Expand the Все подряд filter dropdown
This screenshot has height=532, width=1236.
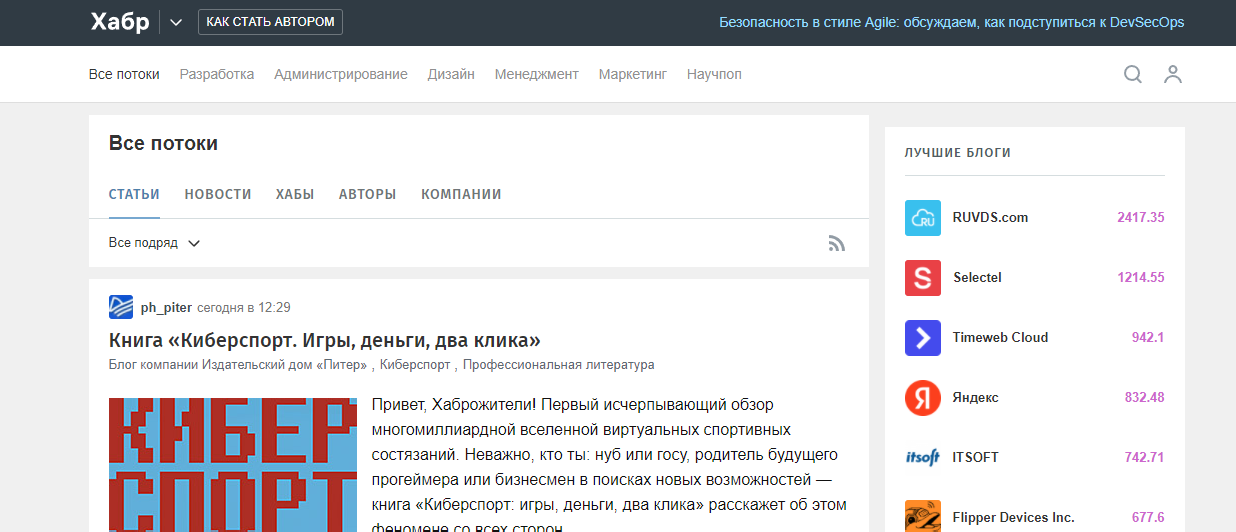[x=155, y=243]
